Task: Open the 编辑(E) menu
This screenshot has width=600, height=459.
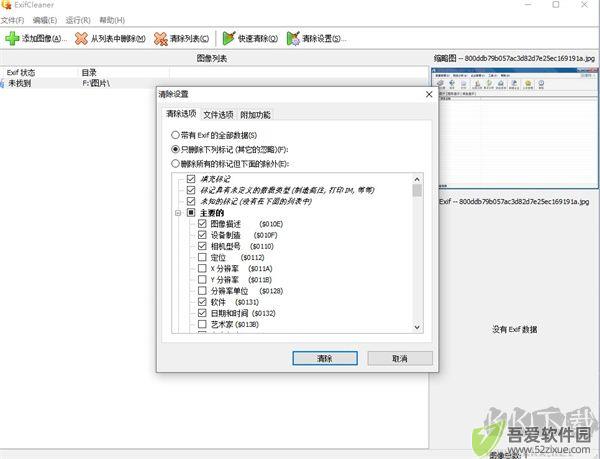Action: tap(45, 20)
